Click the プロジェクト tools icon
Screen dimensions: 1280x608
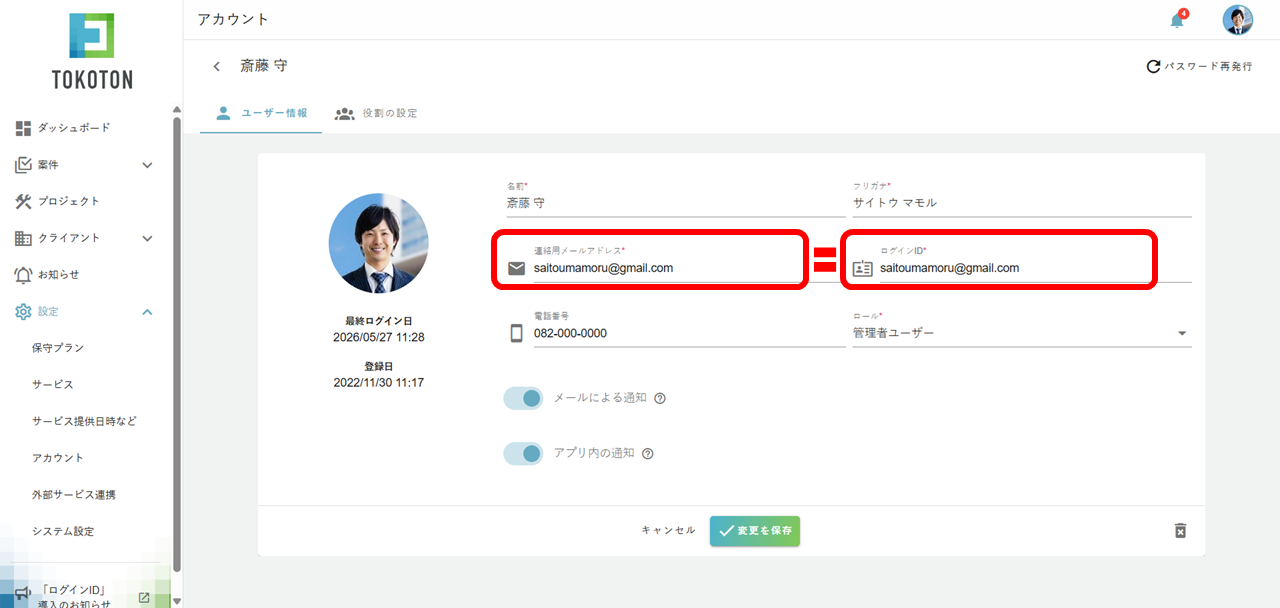tap(24, 201)
